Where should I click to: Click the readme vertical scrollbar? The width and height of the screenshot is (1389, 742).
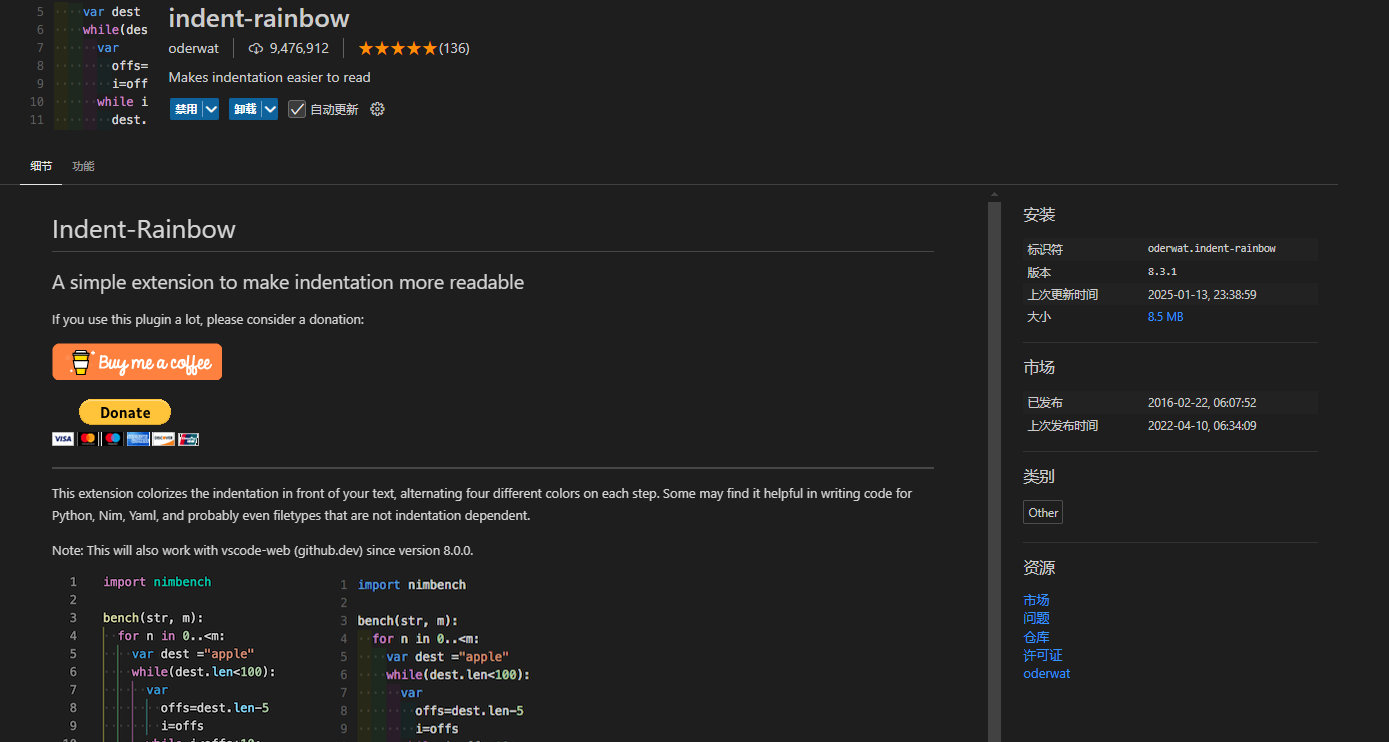[994, 472]
